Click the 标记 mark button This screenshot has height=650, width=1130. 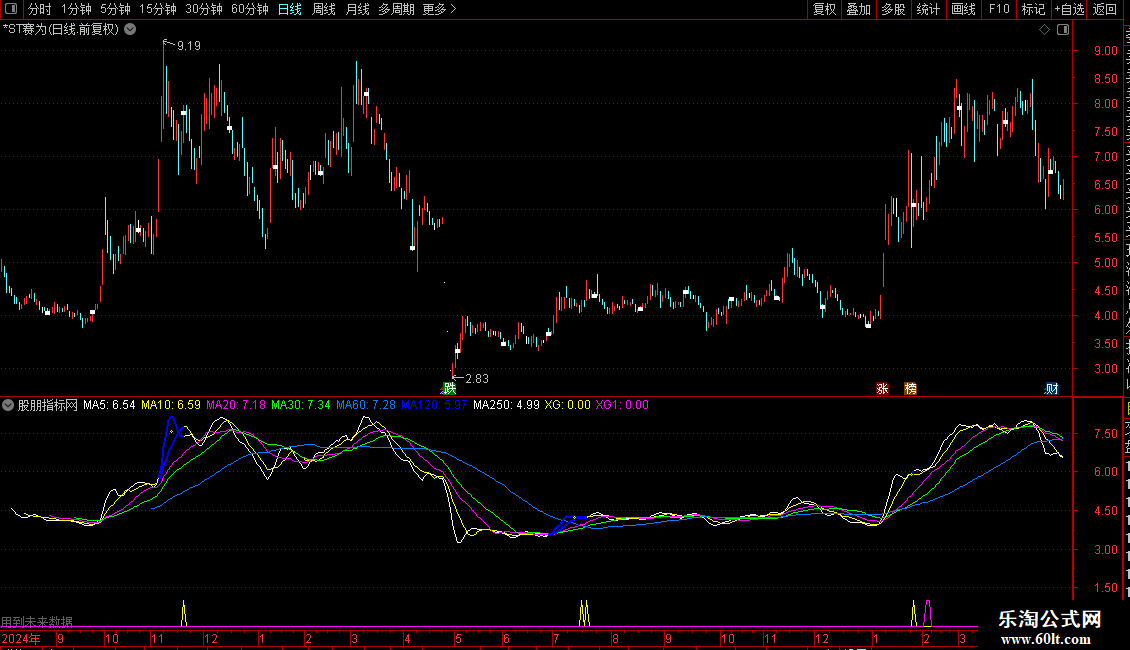coord(1033,9)
